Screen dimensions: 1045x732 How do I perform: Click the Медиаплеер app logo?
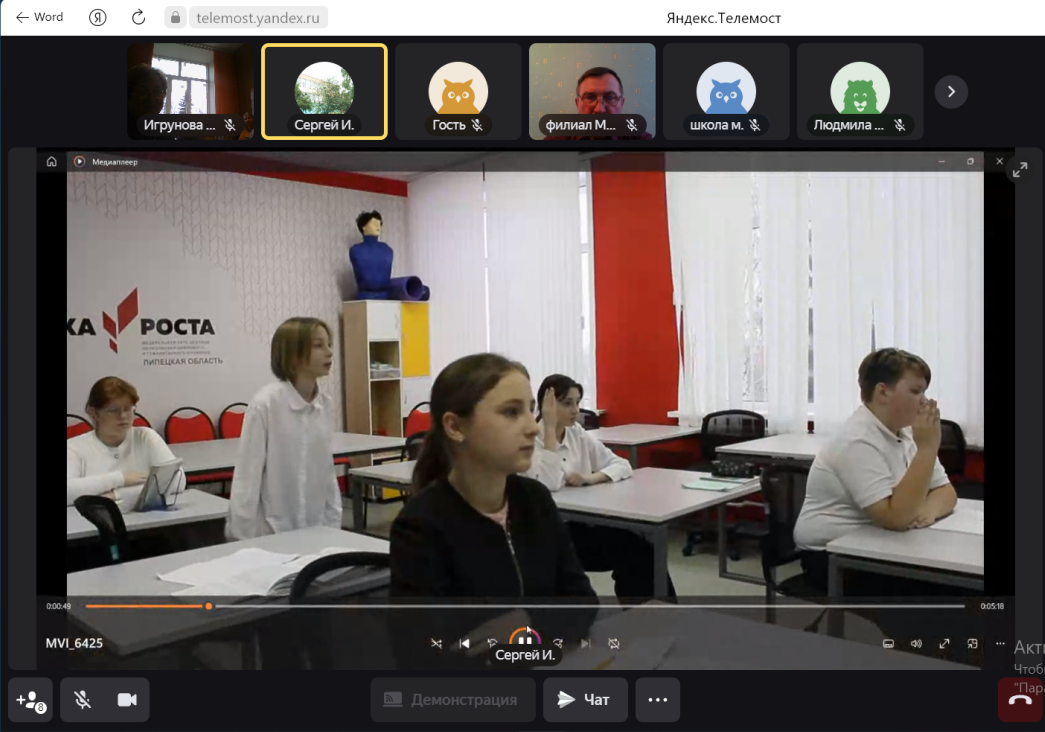(x=79, y=161)
